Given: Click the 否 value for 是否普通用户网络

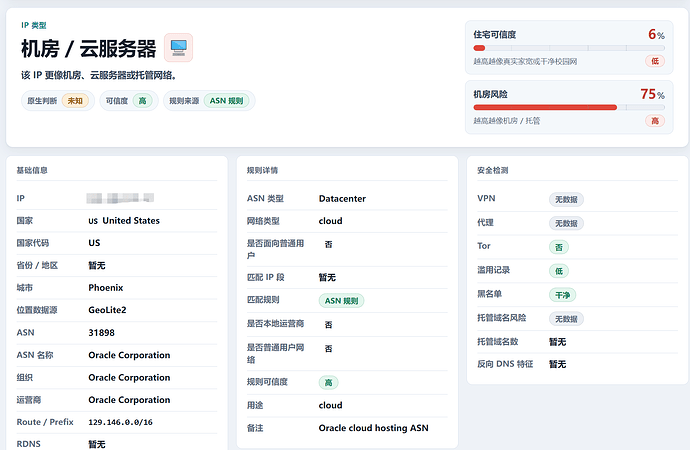Looking at the screenshot, I should point(328,349).
